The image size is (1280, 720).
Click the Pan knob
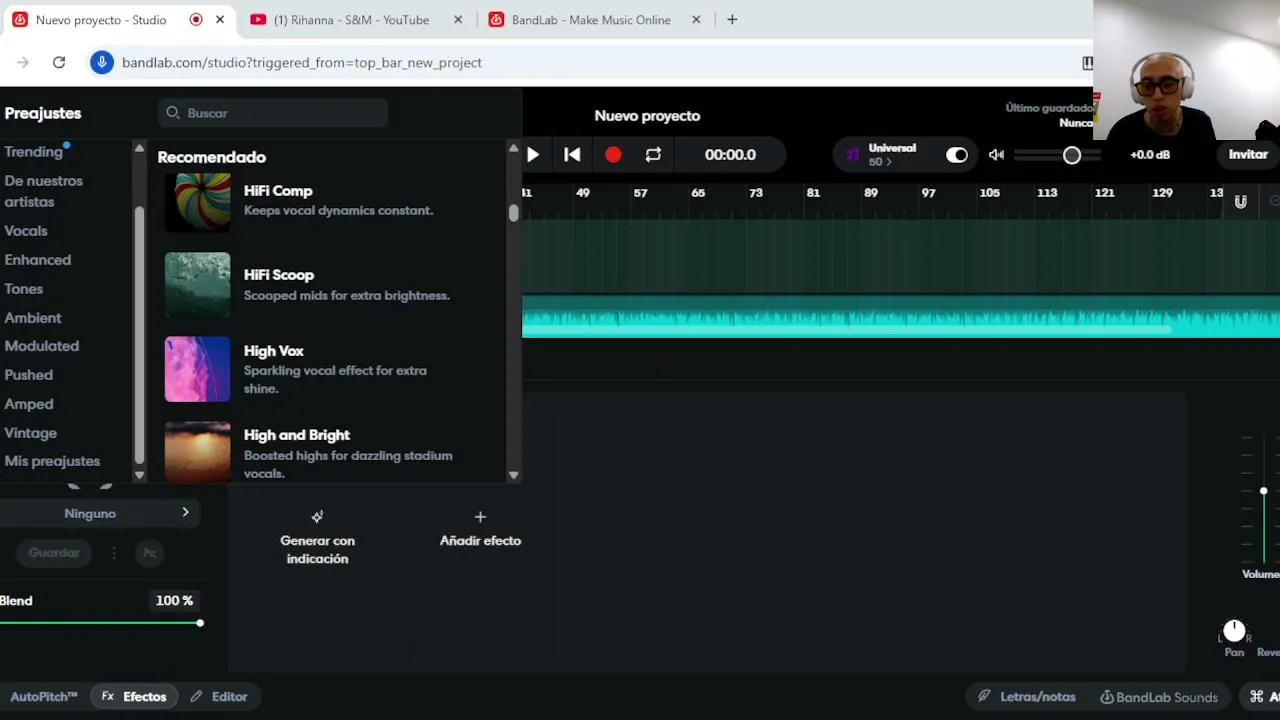(1234, 630)
